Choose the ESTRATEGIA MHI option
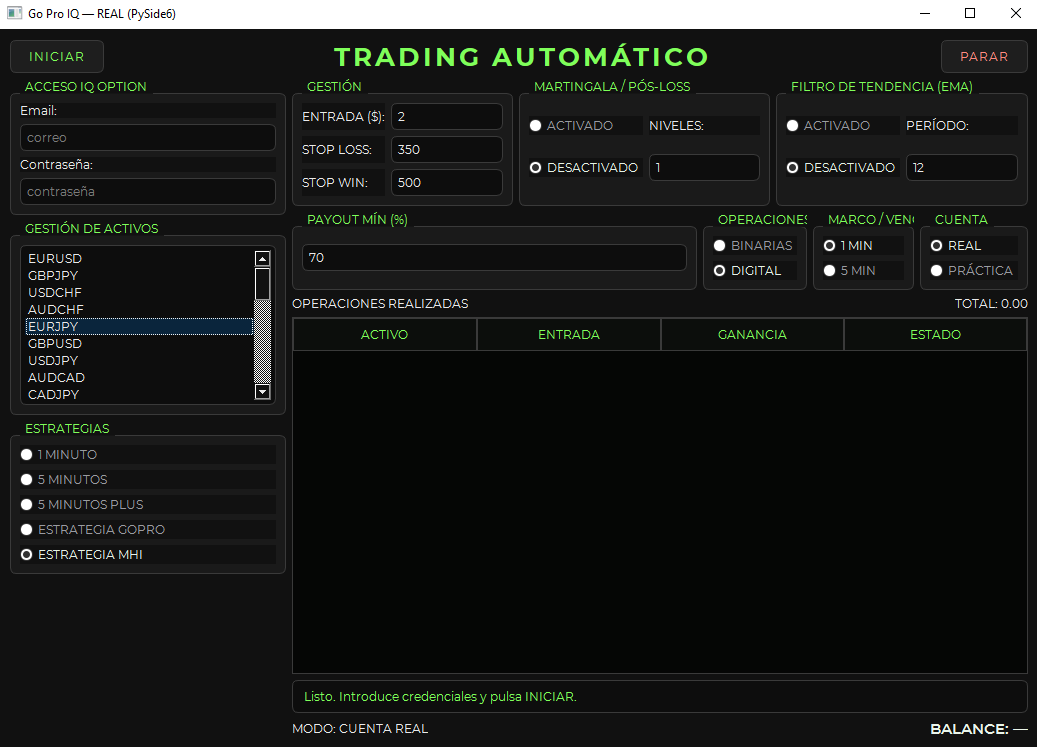Image resolution: width=1037 pixels, height=747 pixels. pos(147,555)
